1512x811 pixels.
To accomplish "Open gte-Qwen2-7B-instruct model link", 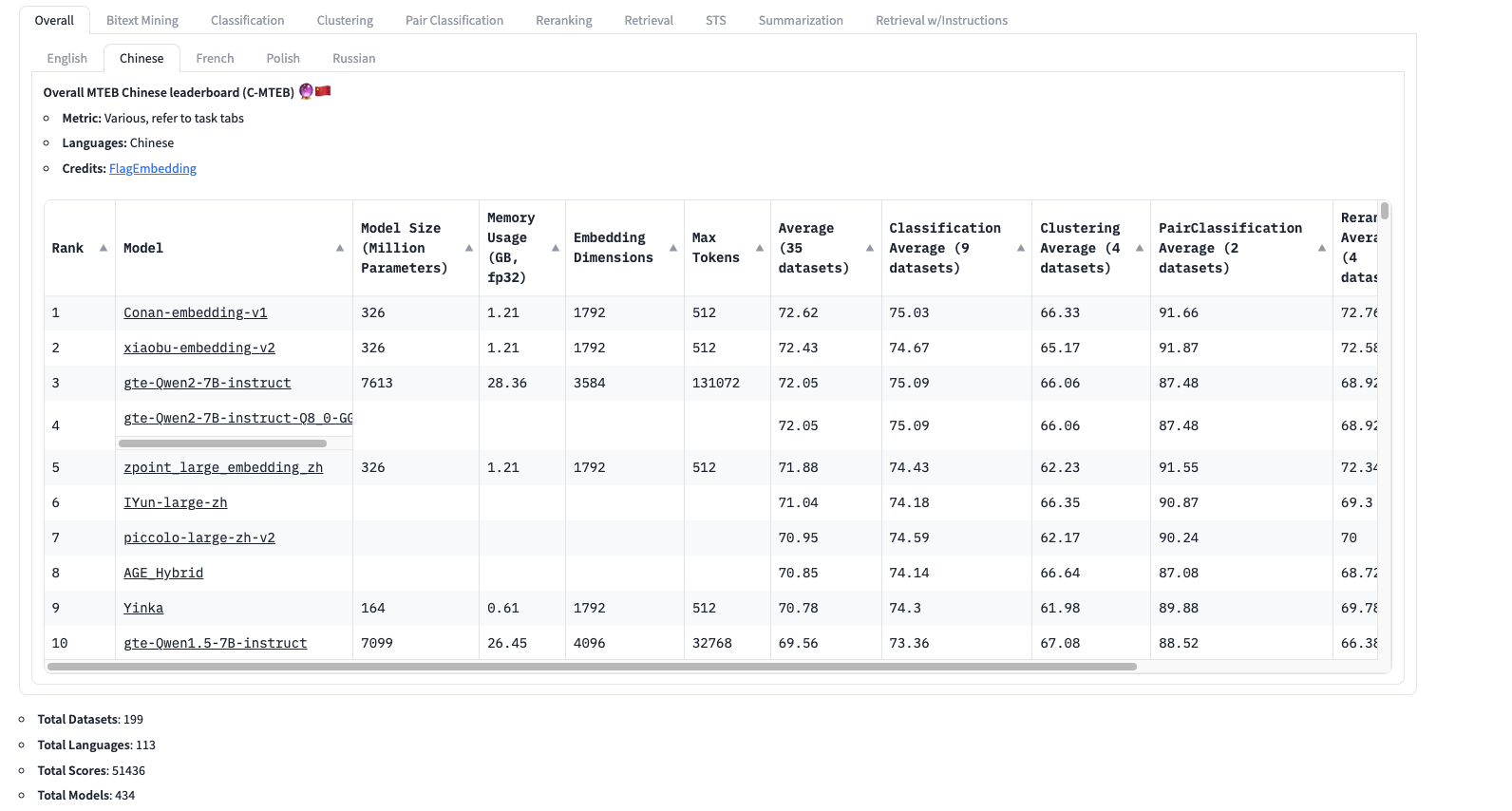I will [x=207, y=383].
